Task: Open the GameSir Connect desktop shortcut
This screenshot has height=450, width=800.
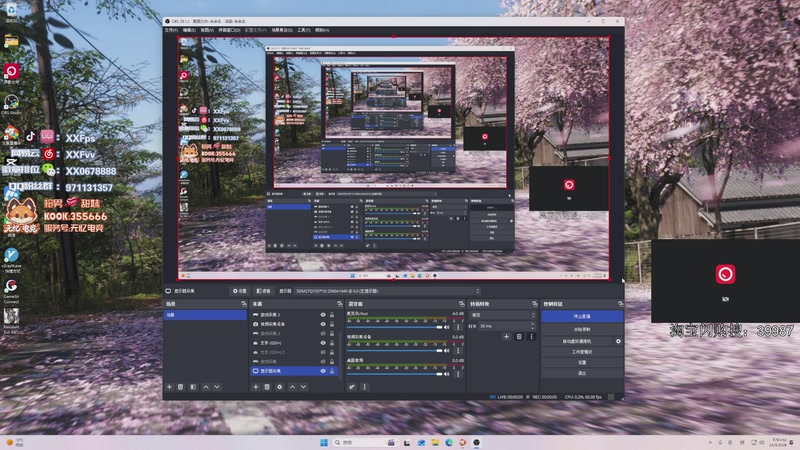Action: coord(11,289)
